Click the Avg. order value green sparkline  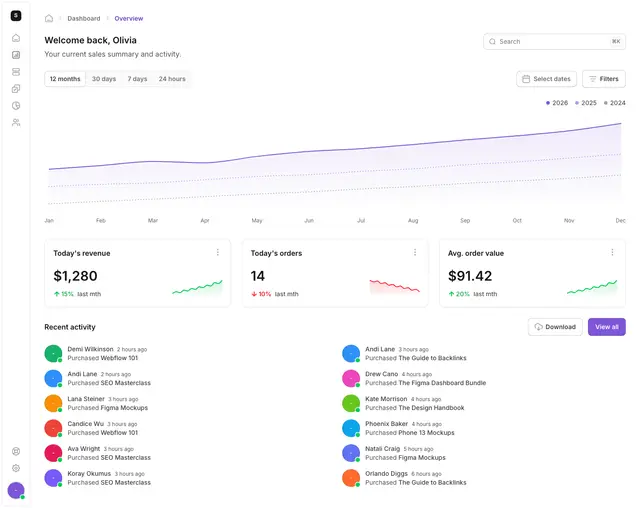coord(592,288)
